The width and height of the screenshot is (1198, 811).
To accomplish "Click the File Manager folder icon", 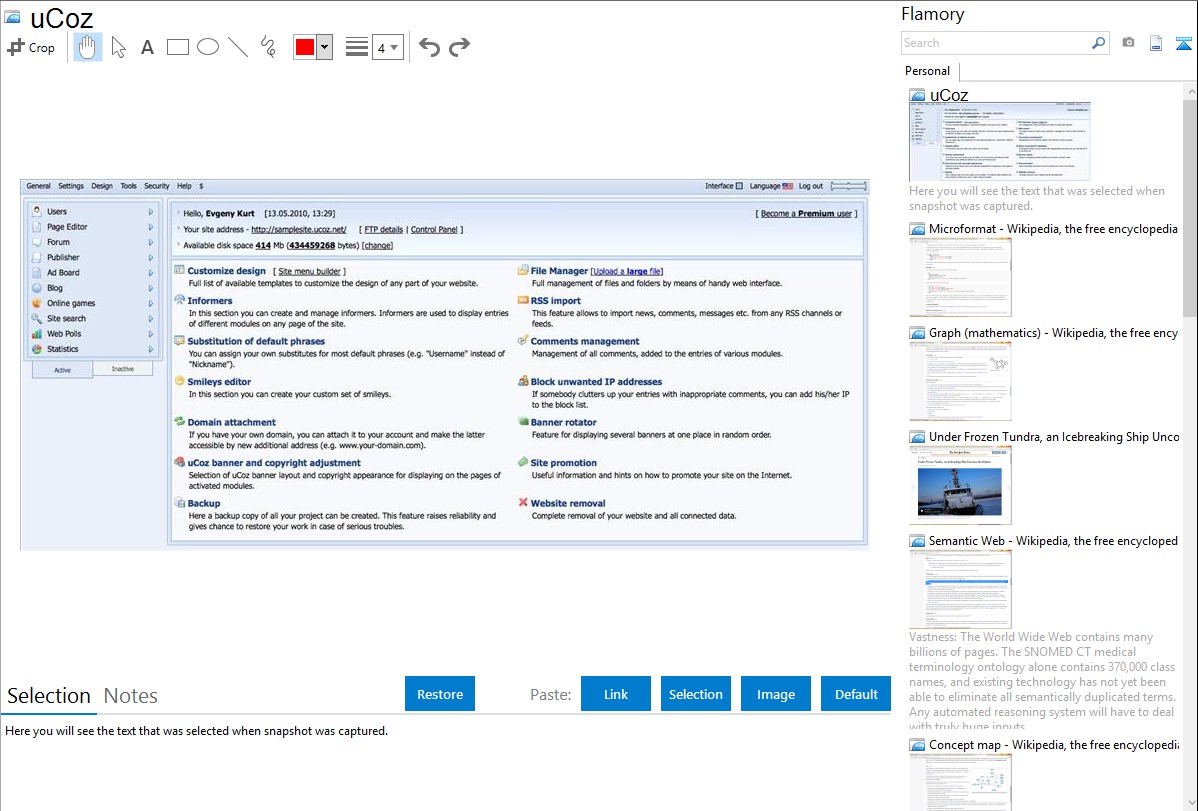I will click(x=523, y=270).
